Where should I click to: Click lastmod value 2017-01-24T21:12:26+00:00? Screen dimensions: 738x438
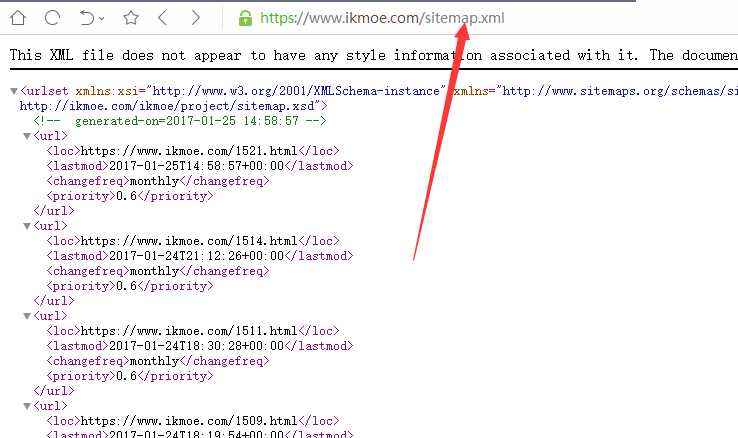[x=196, y=256]
